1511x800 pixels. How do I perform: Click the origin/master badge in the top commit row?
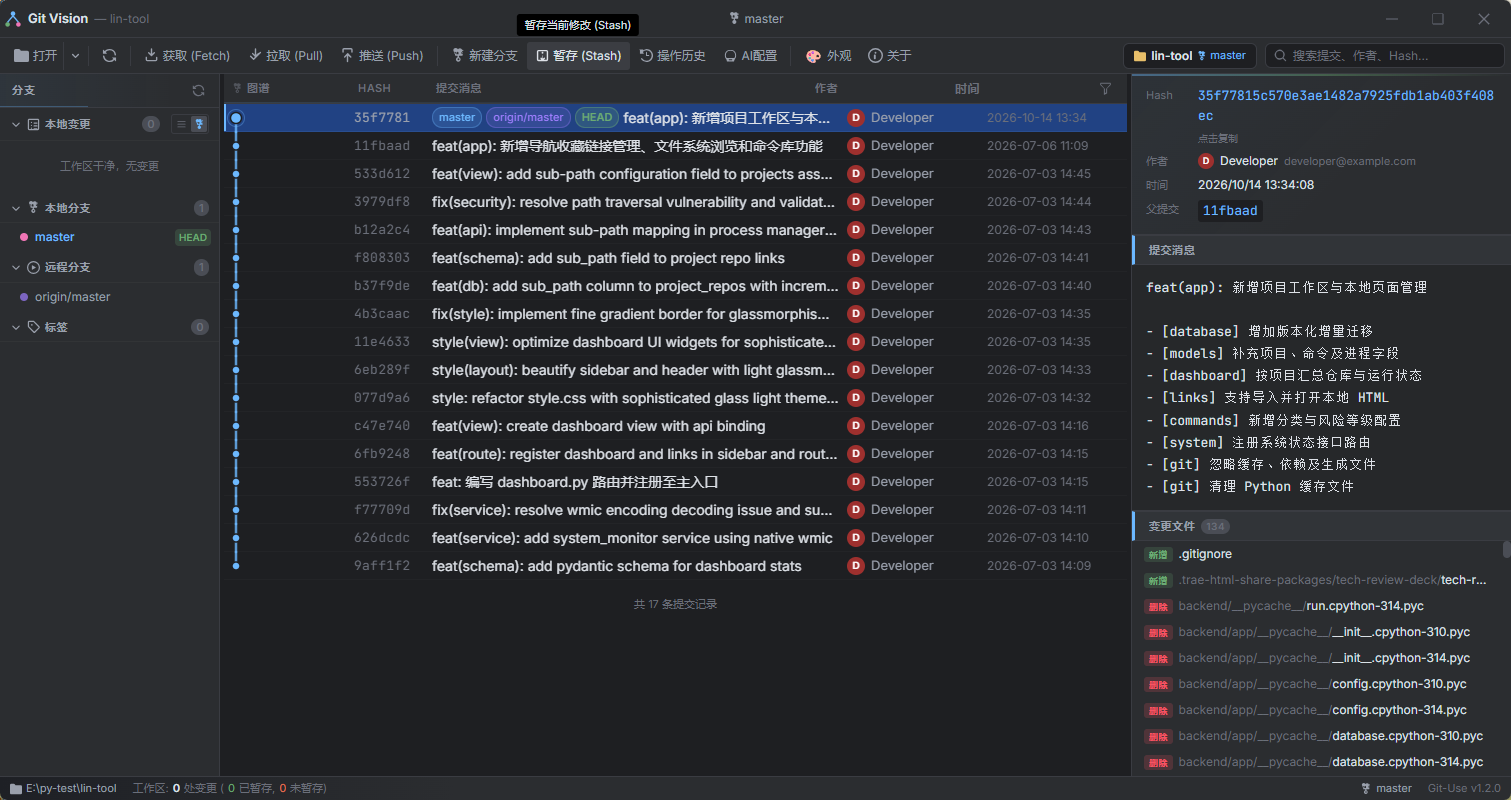point(528,117)
